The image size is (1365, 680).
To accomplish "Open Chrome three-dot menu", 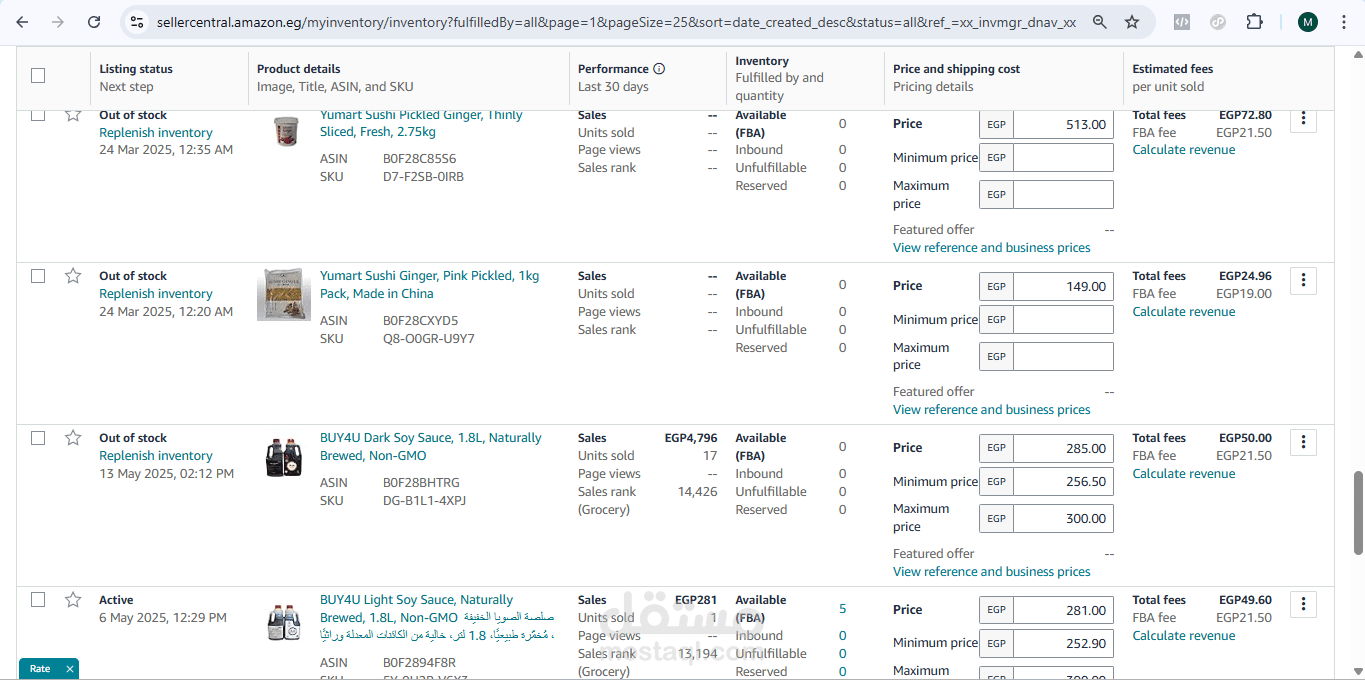I will pyautogui.click(x=1343, y=22).
